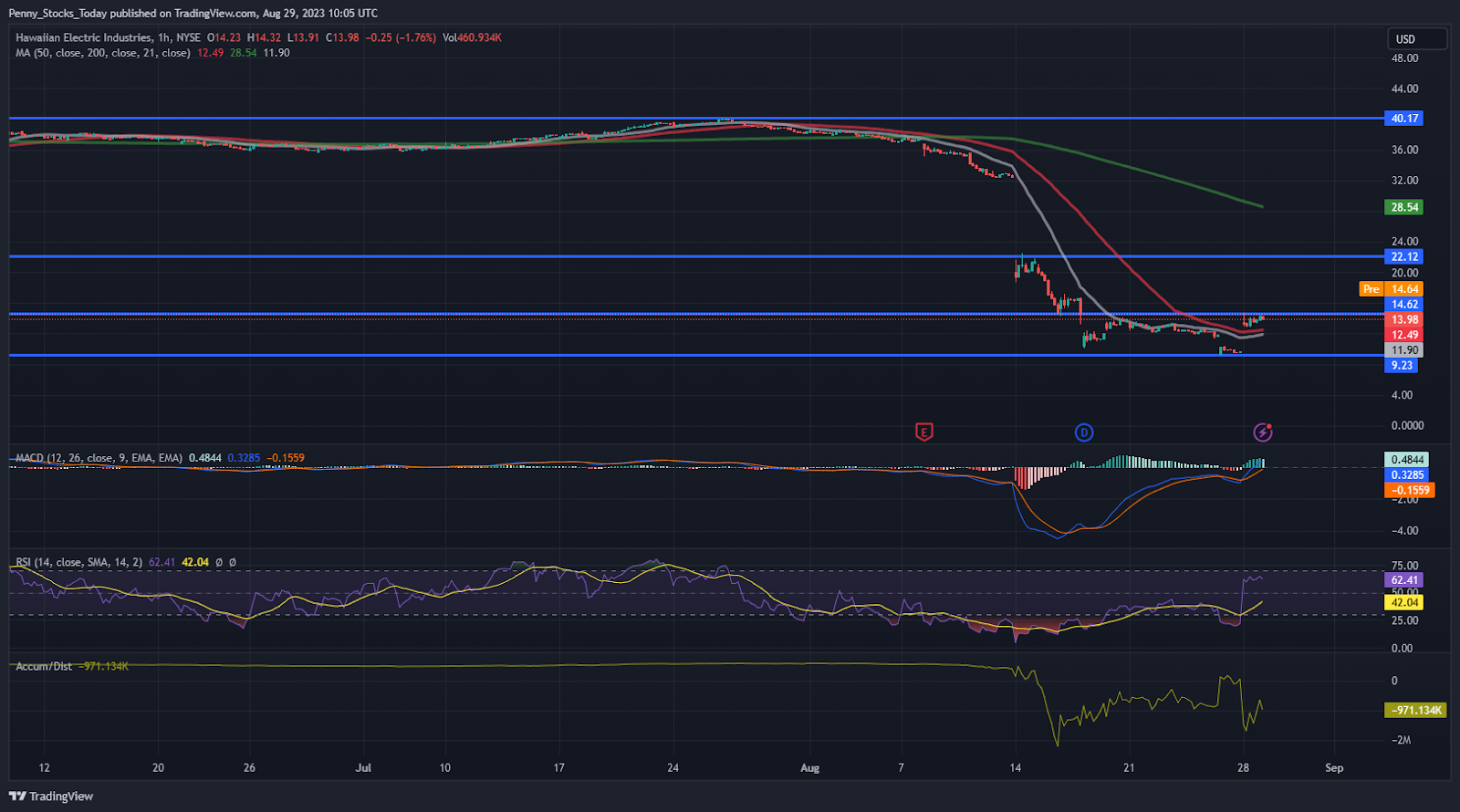Screen dimensions: 1460x812
Task: Click the yellow 42.04 RSI axis label
Action: pos(1404,602)
